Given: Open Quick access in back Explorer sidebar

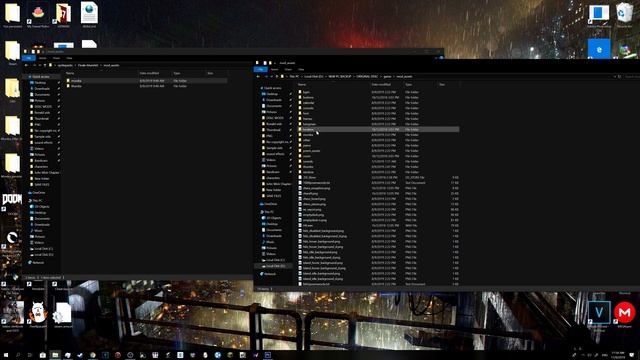Looking at the screenshot, I should point(40,77).
